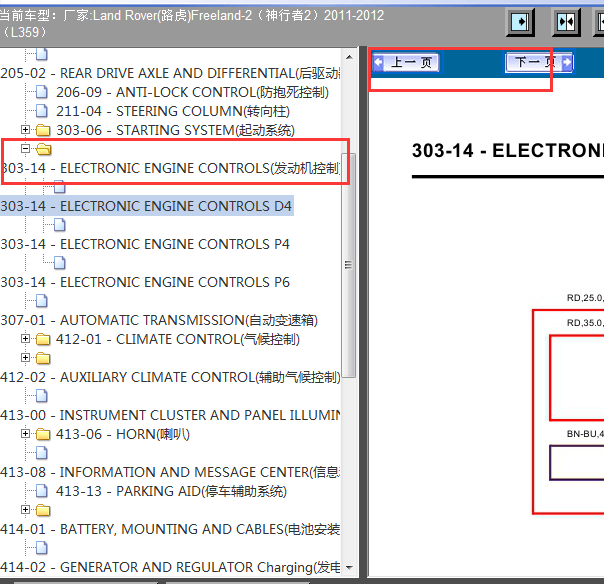Open 206-09 Anti-Lock Control document
The height and width of the screenshot is (584, 604).
pos(192,92)
